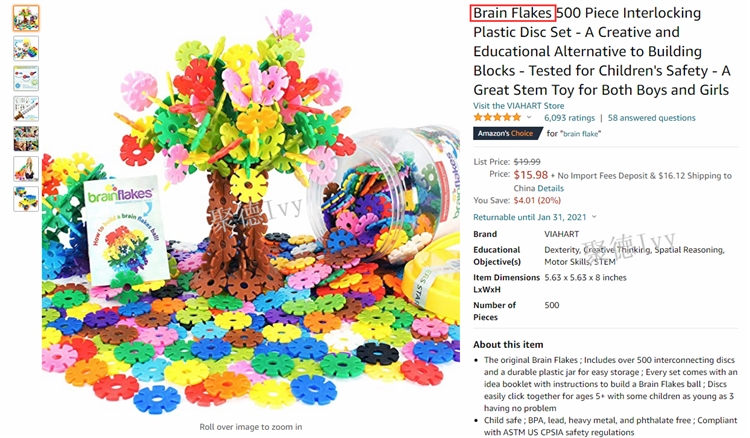Click the Amazon's Choice badge
Viewport: 750px width, 438px height.
click(x=507, y=133)
